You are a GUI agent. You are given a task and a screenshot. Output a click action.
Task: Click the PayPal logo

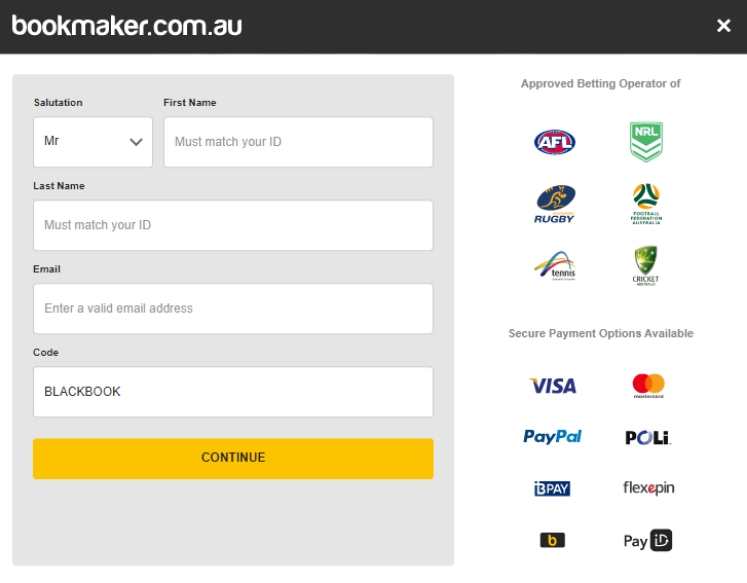553,436
